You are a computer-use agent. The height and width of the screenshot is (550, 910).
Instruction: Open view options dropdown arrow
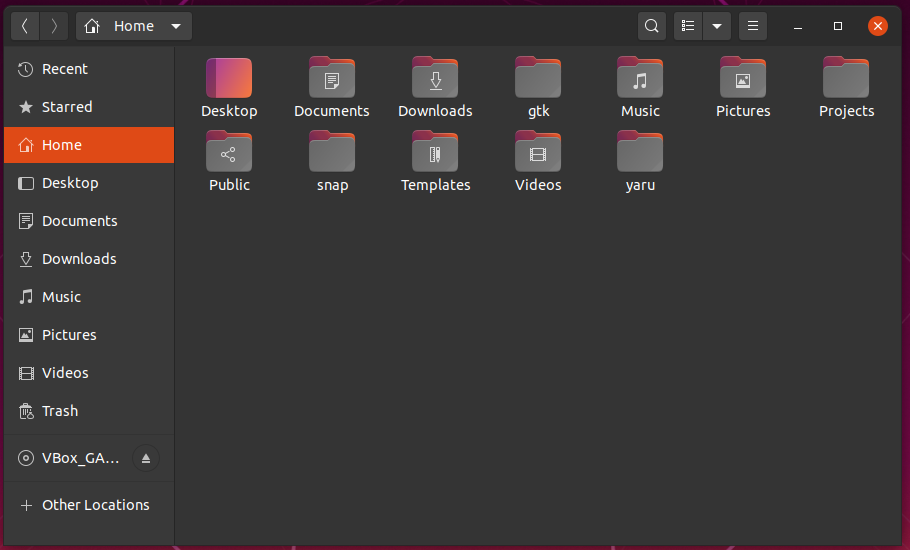click(x=717, y=26)
